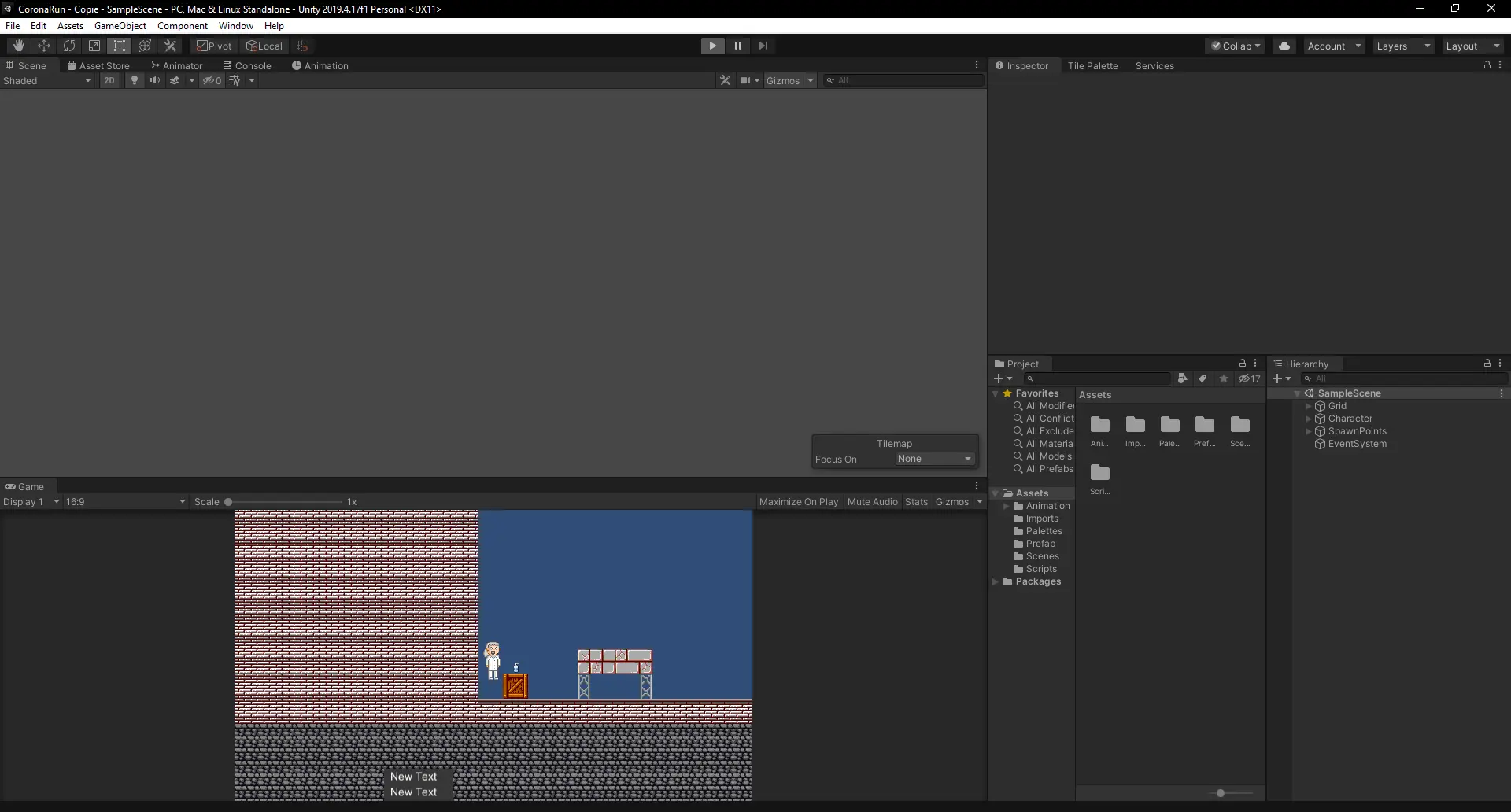Switch to the Tile Palette tab
The image size is (1511, 812).
coord(1092,65)
